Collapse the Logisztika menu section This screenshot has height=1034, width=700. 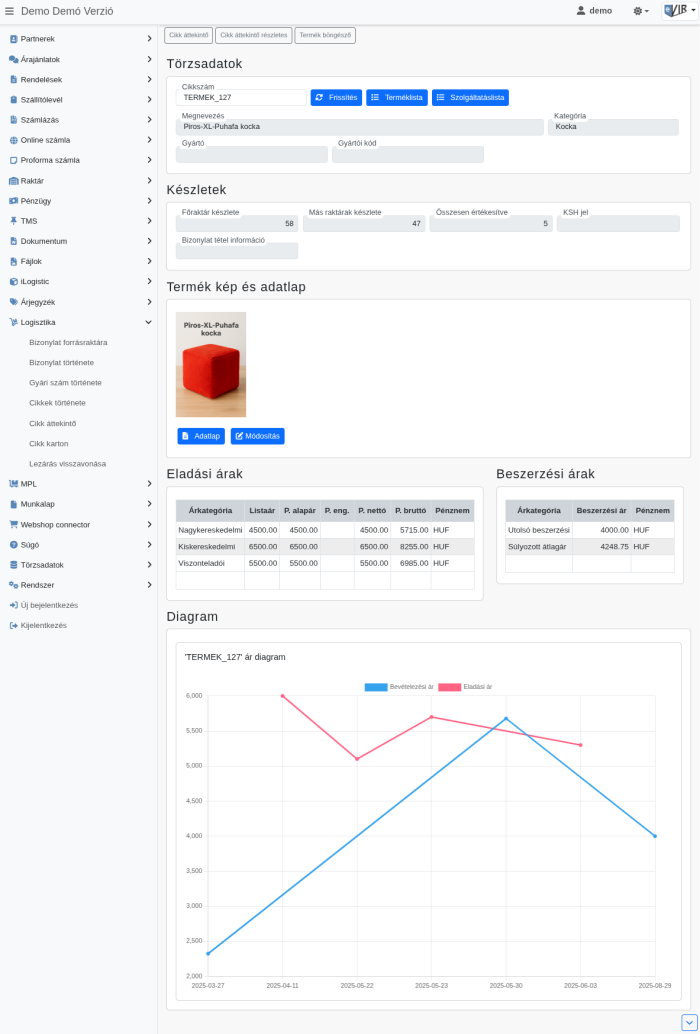148,322
